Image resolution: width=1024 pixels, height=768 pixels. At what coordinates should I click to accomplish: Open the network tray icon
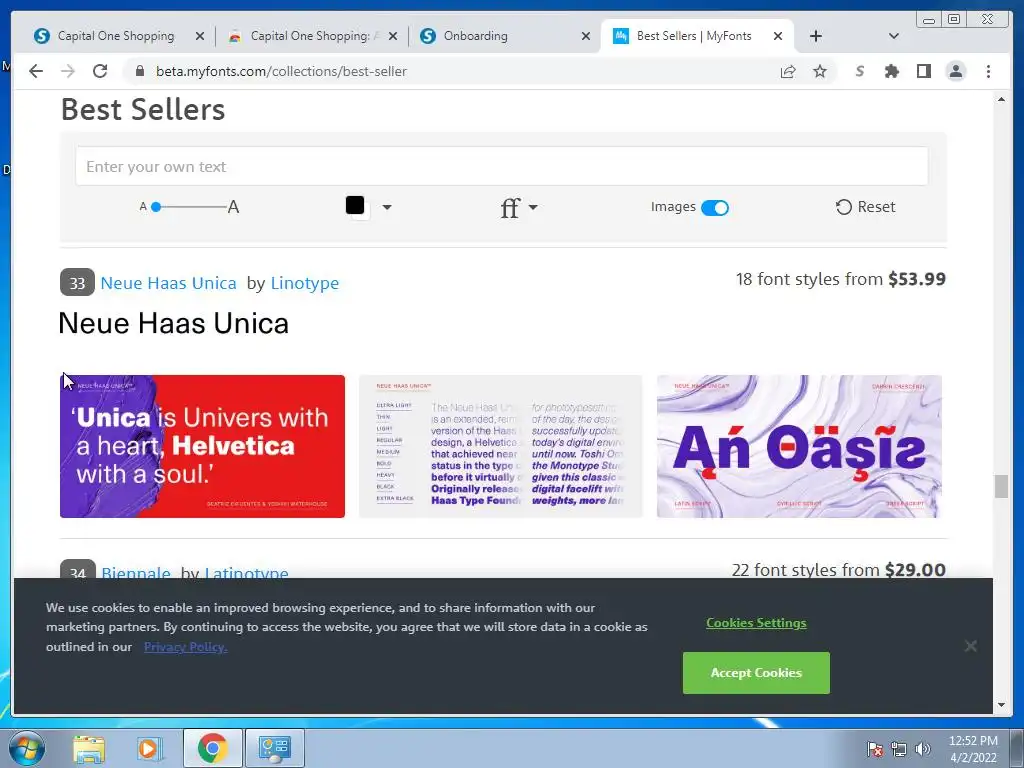pos(899,749)
